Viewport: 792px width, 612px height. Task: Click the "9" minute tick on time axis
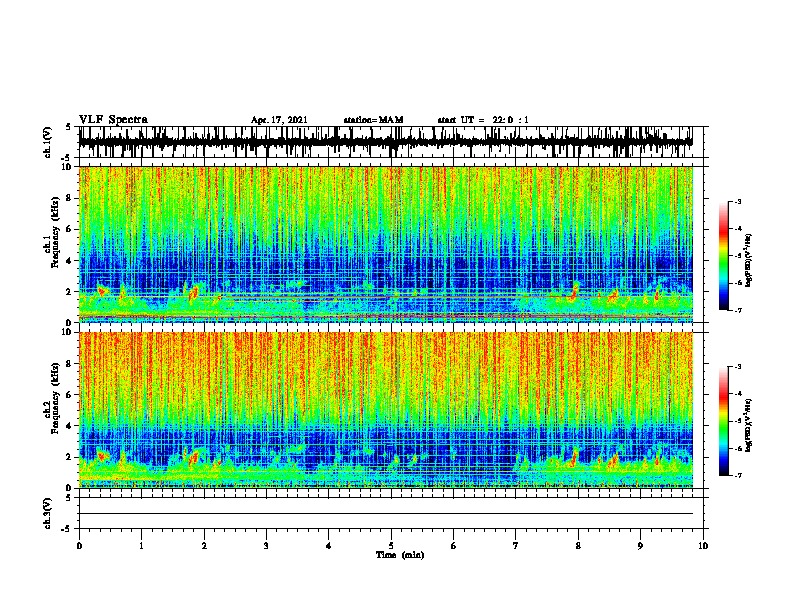[x=640, y=545]
